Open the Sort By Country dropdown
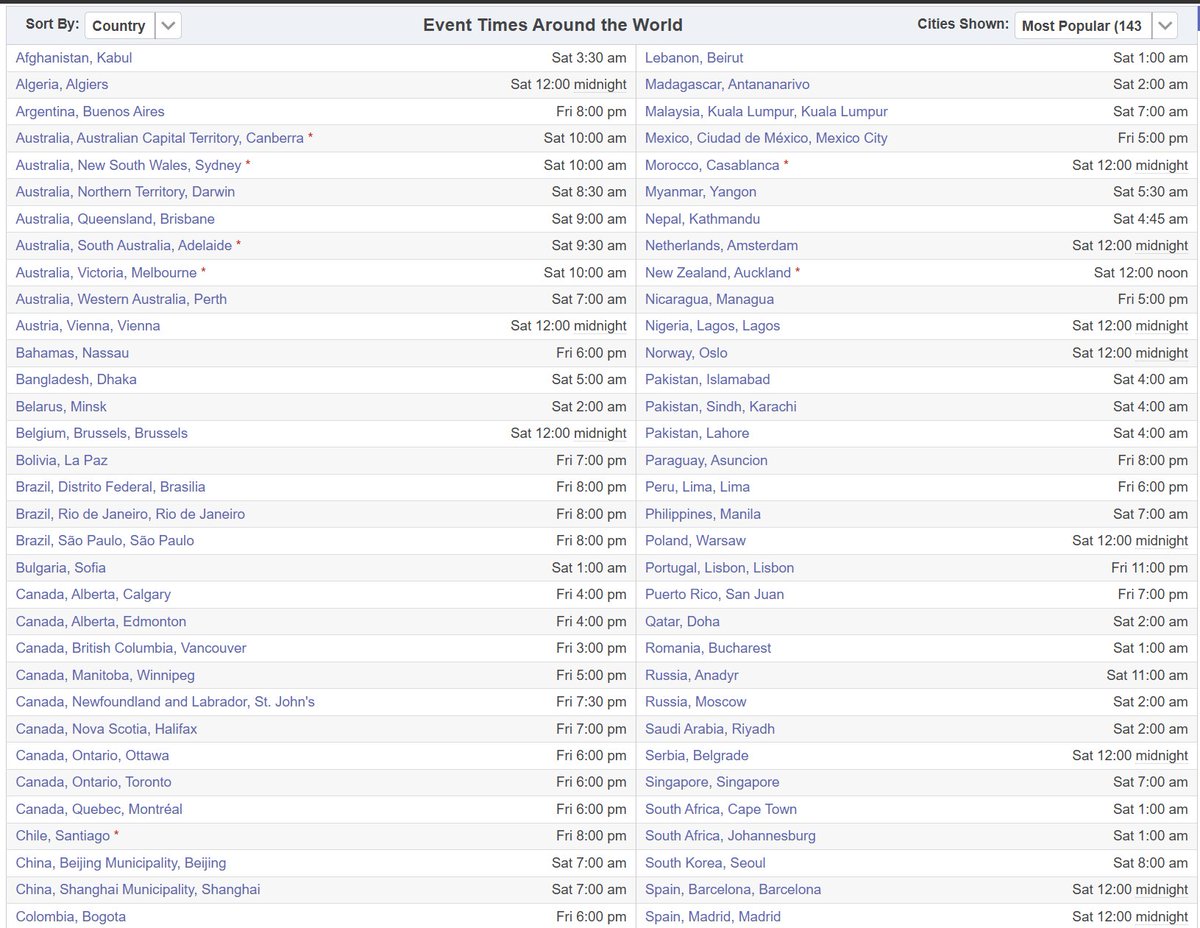The width and height of the screenshot is (1200, 928). 133,25
